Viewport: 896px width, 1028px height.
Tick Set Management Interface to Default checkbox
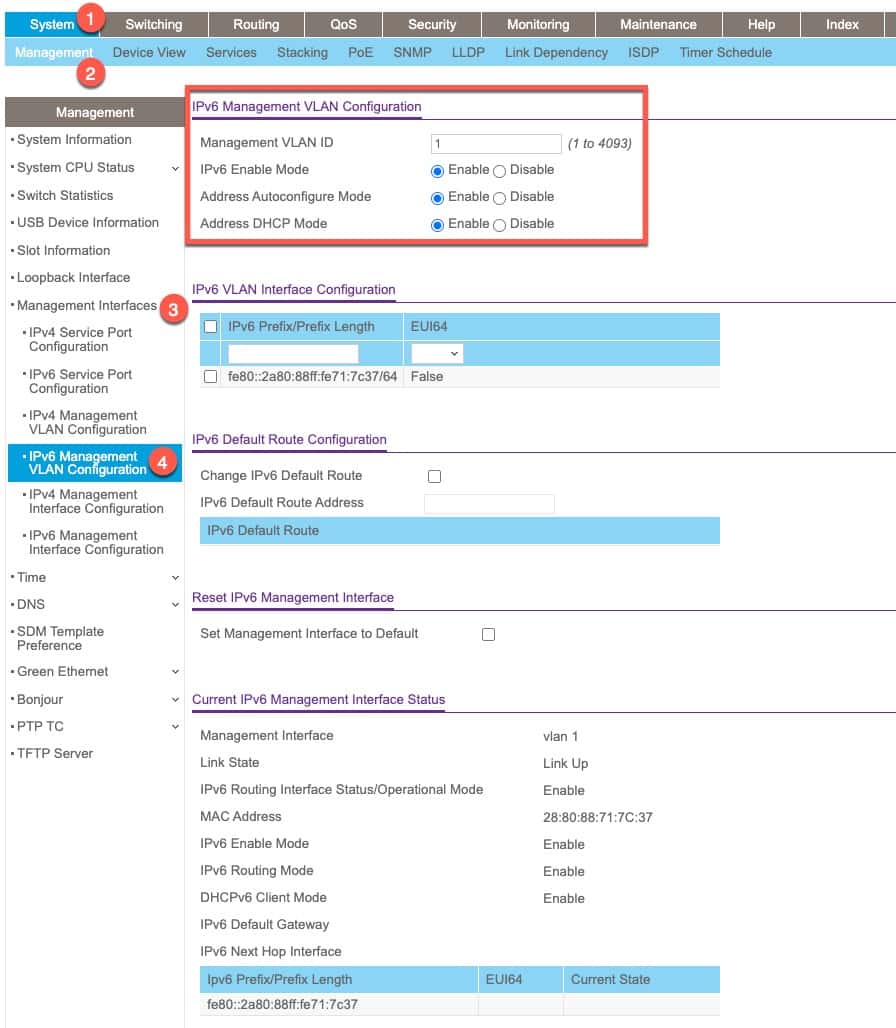[488, 634]
